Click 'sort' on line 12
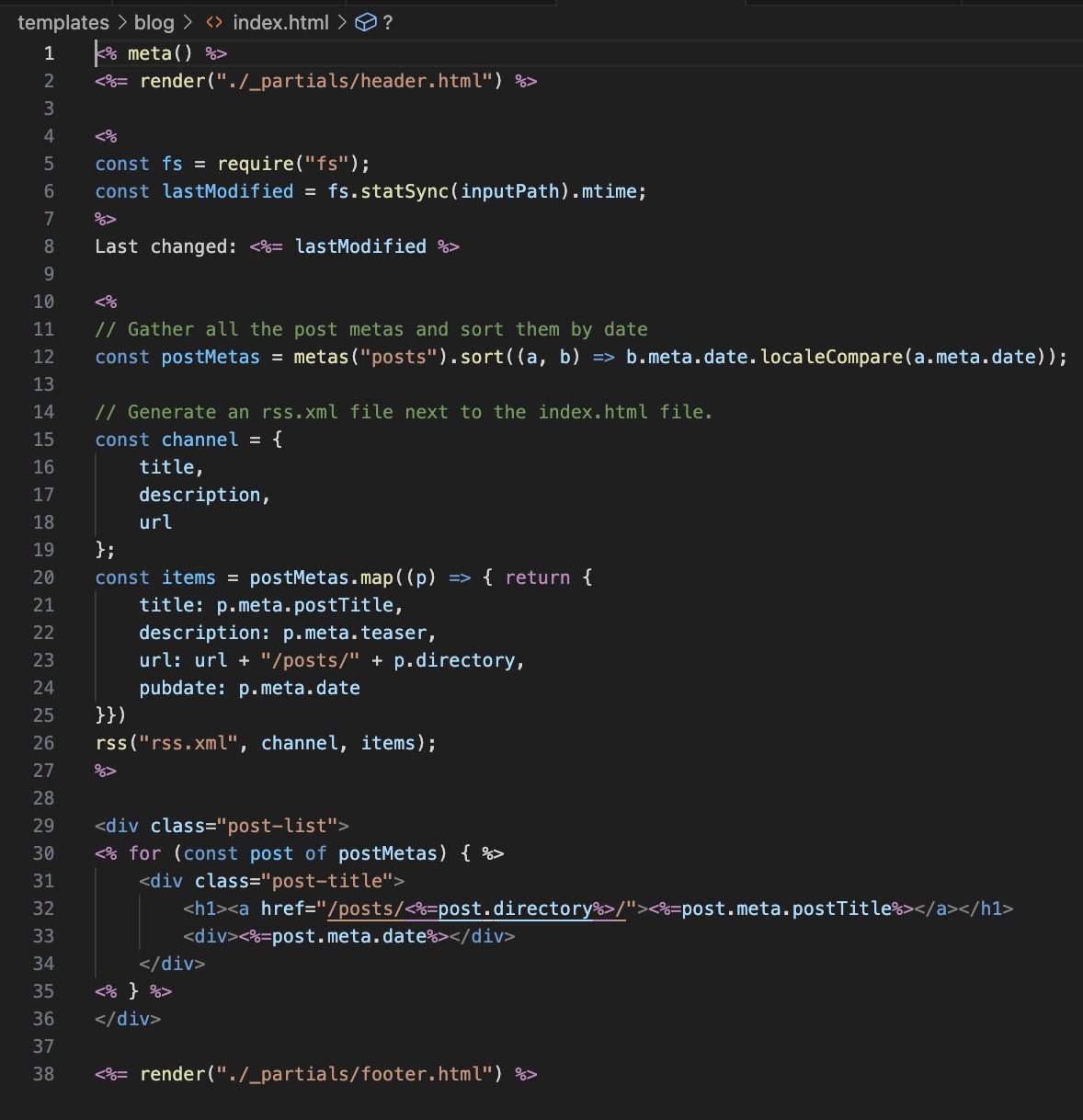Image resolution: width=1083 pixels, height=1120 pixels. point(482,357)
